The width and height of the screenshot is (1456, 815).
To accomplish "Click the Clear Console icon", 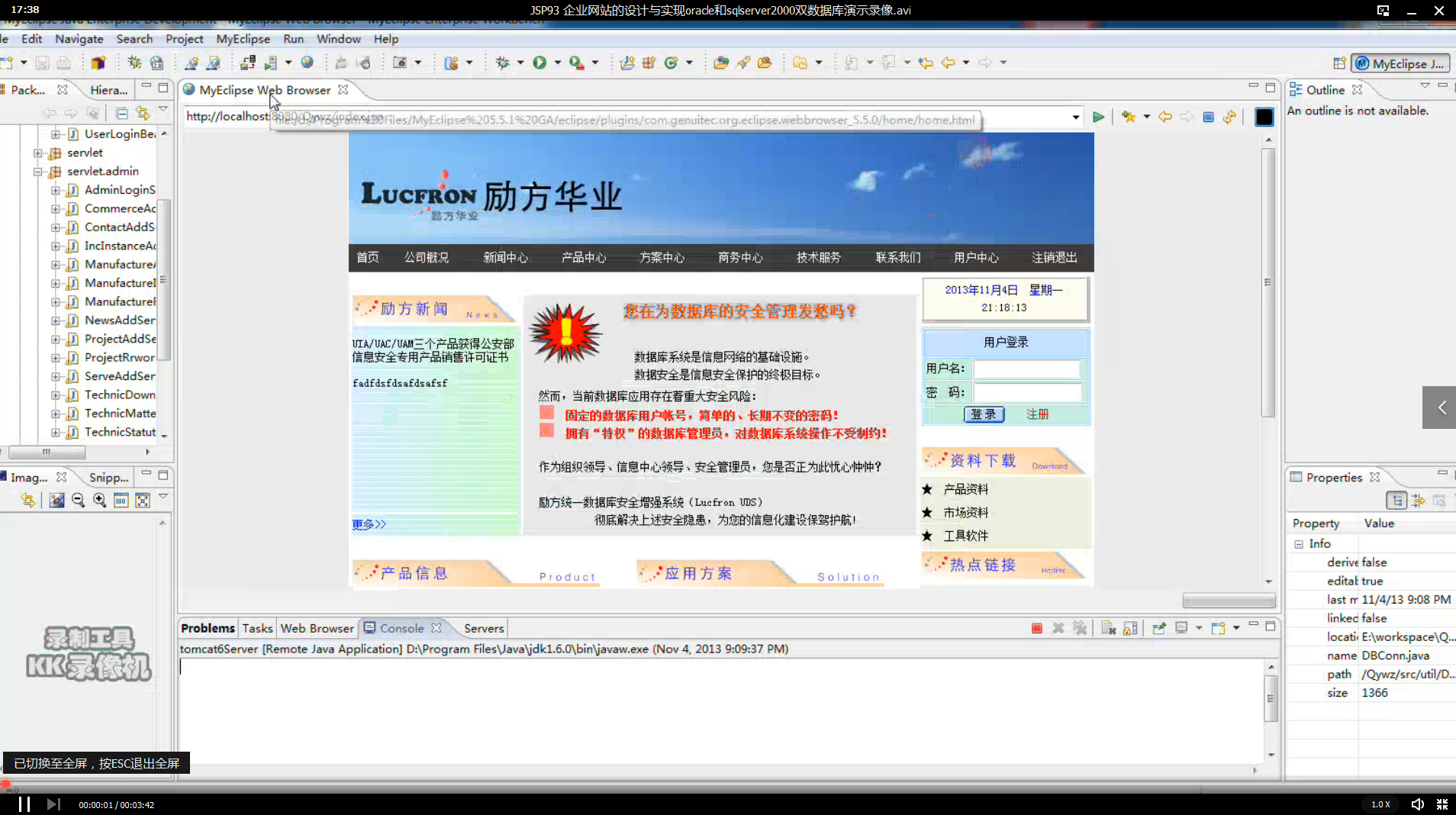I will click(x=1109, y=628).
